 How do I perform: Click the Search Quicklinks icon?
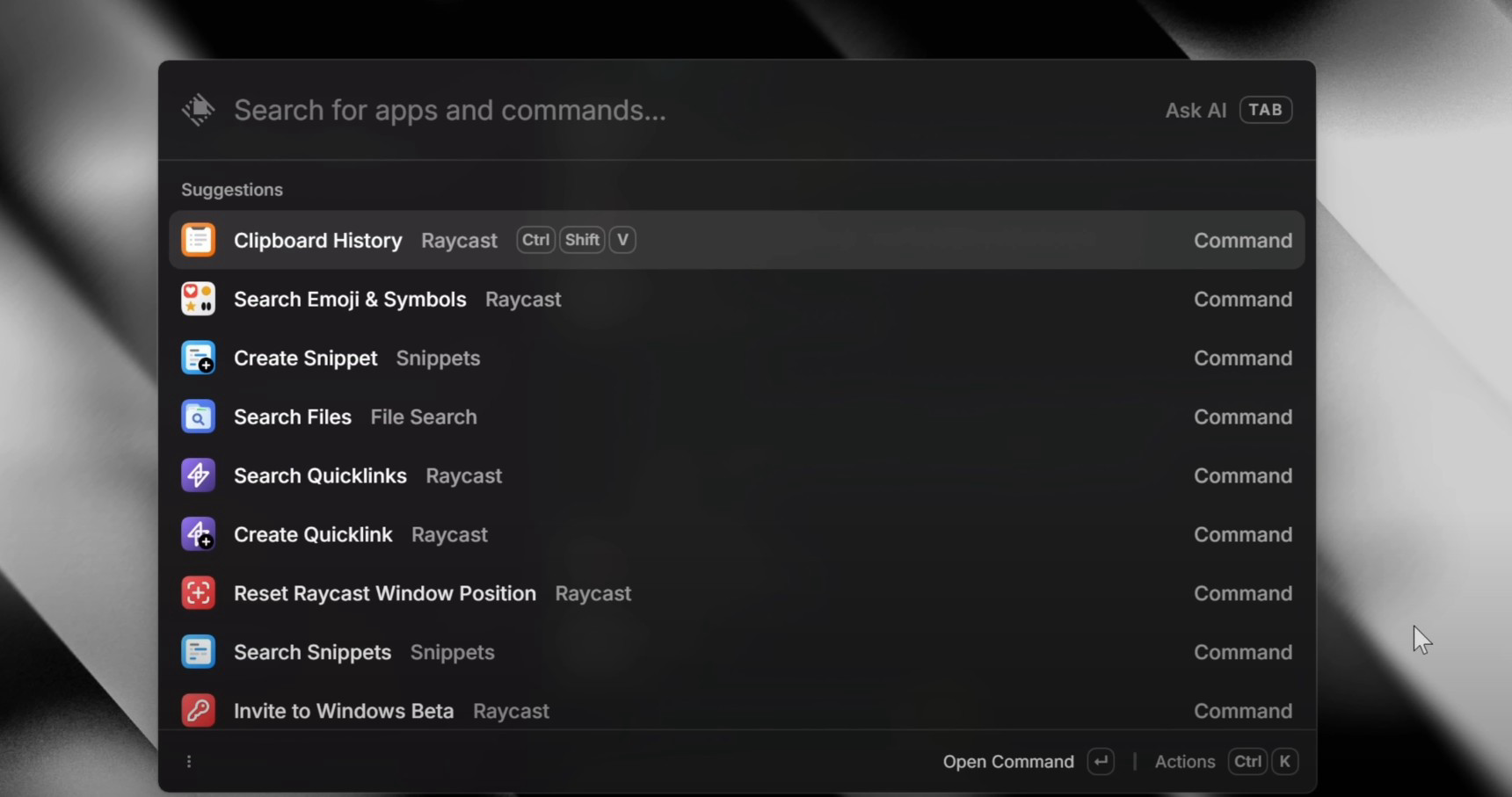pos(198,475)
